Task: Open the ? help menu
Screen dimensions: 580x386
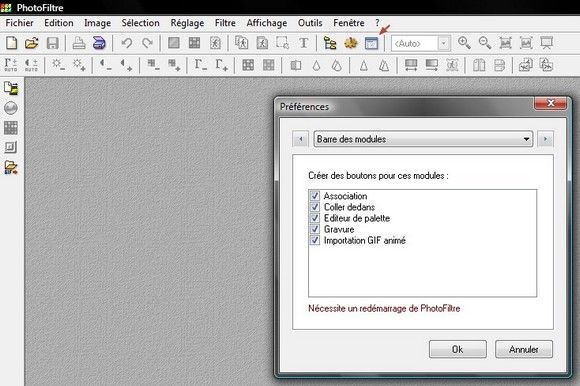Action: (x=377, y=23)
